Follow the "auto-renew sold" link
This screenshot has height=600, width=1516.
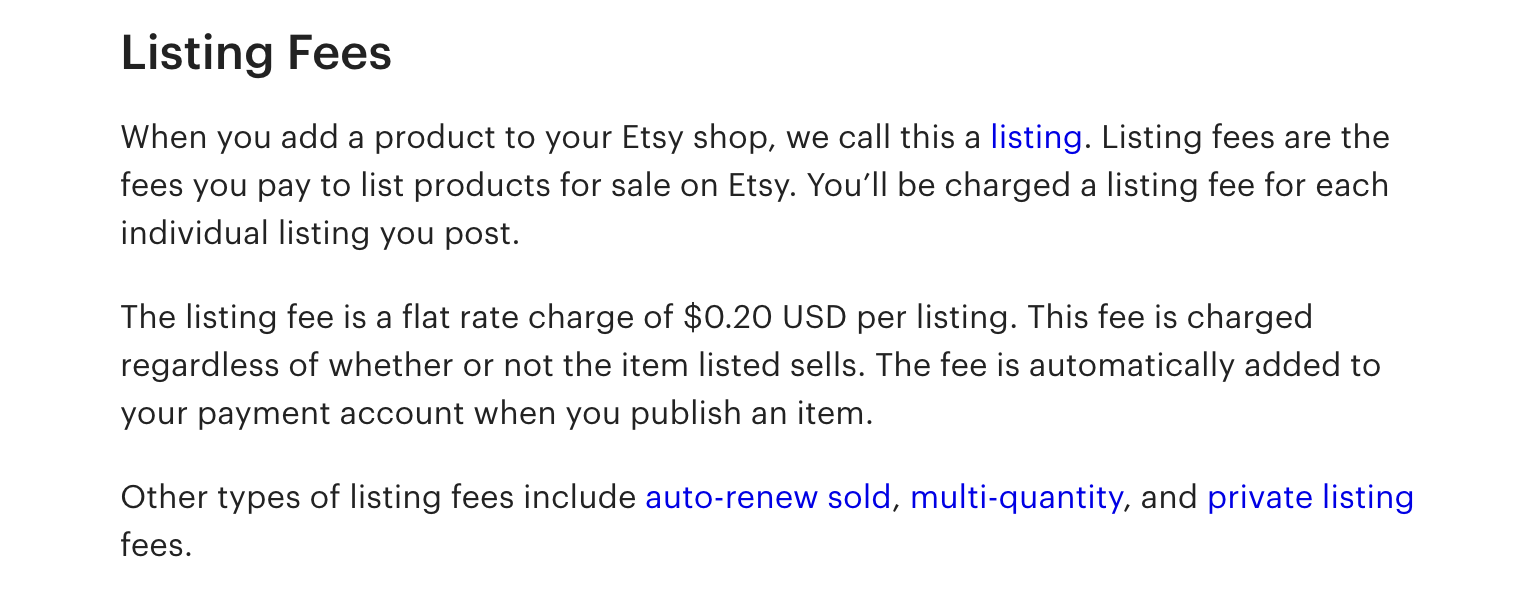point(767,497)
